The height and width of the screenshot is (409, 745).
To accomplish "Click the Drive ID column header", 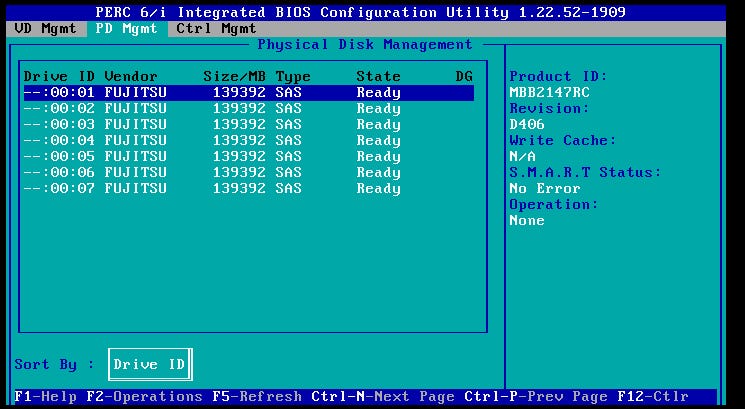I will click(x=59, y=77).
